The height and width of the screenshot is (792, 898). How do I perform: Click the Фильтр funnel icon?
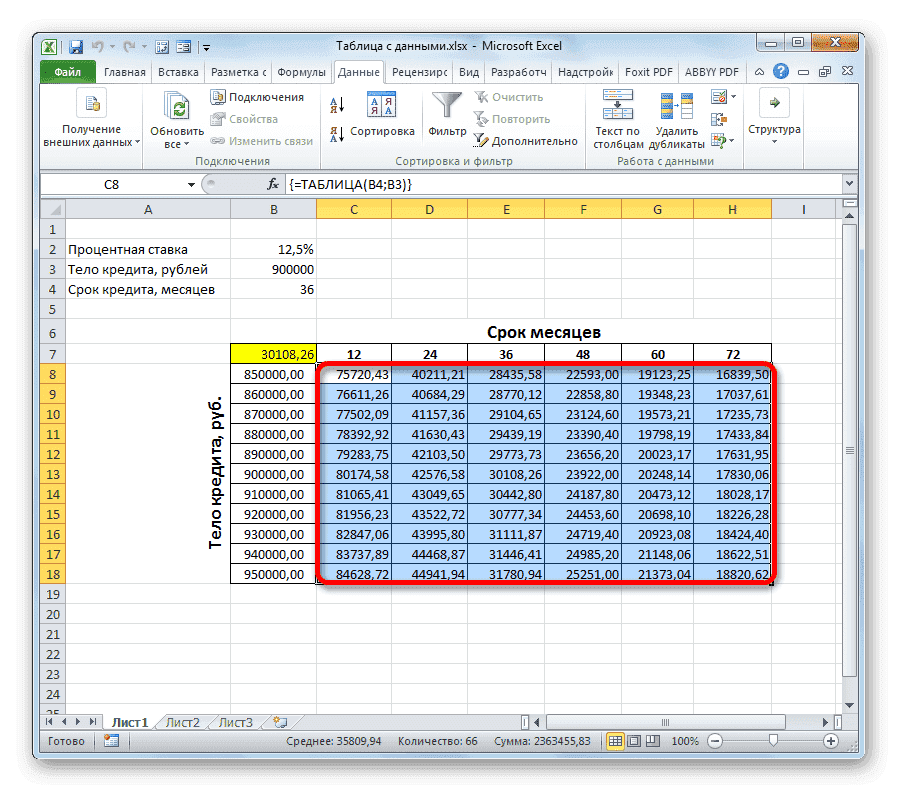(x=446, y=103)
